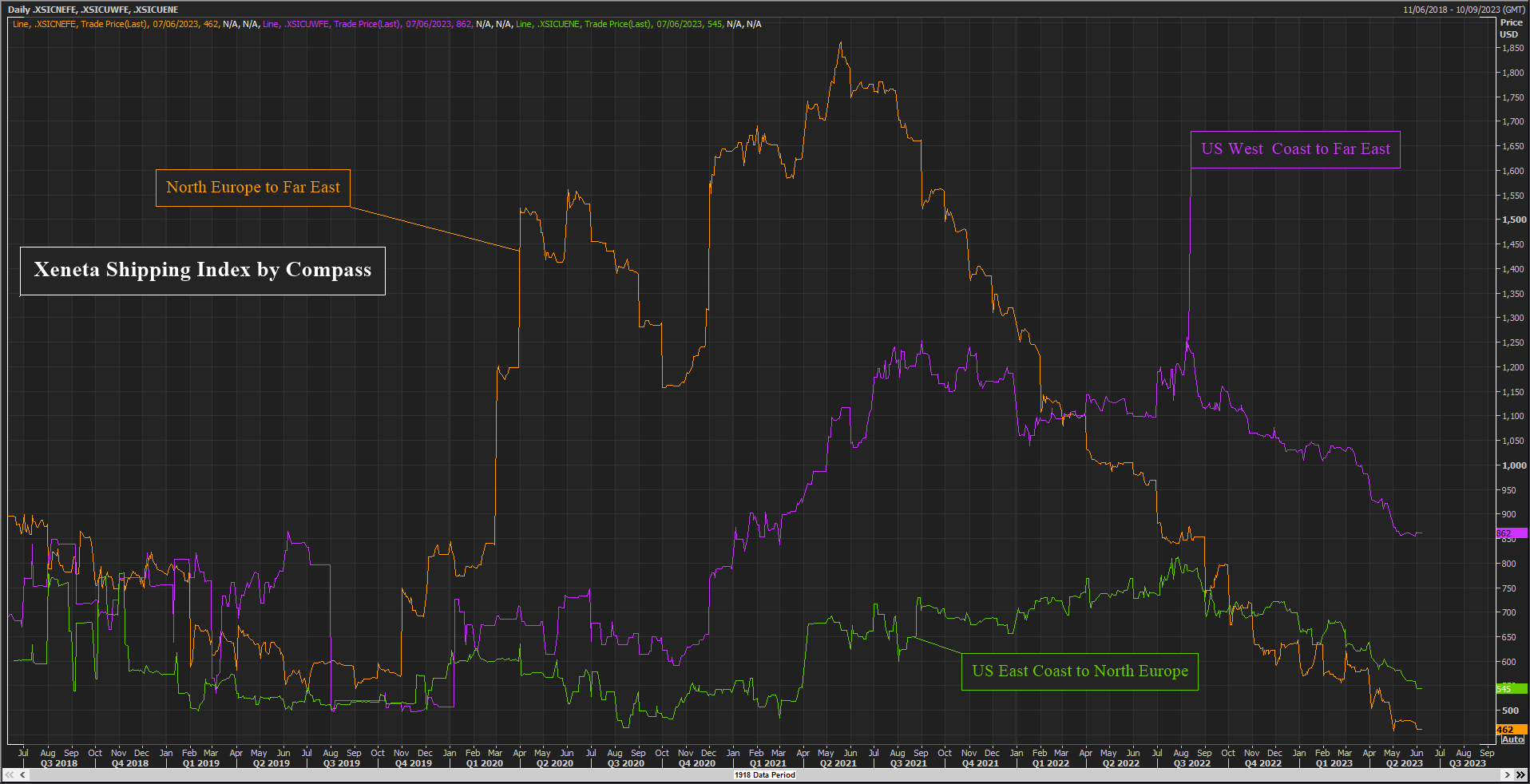Click the Q4 2019 quarter label on time axis

pos(414,763)
